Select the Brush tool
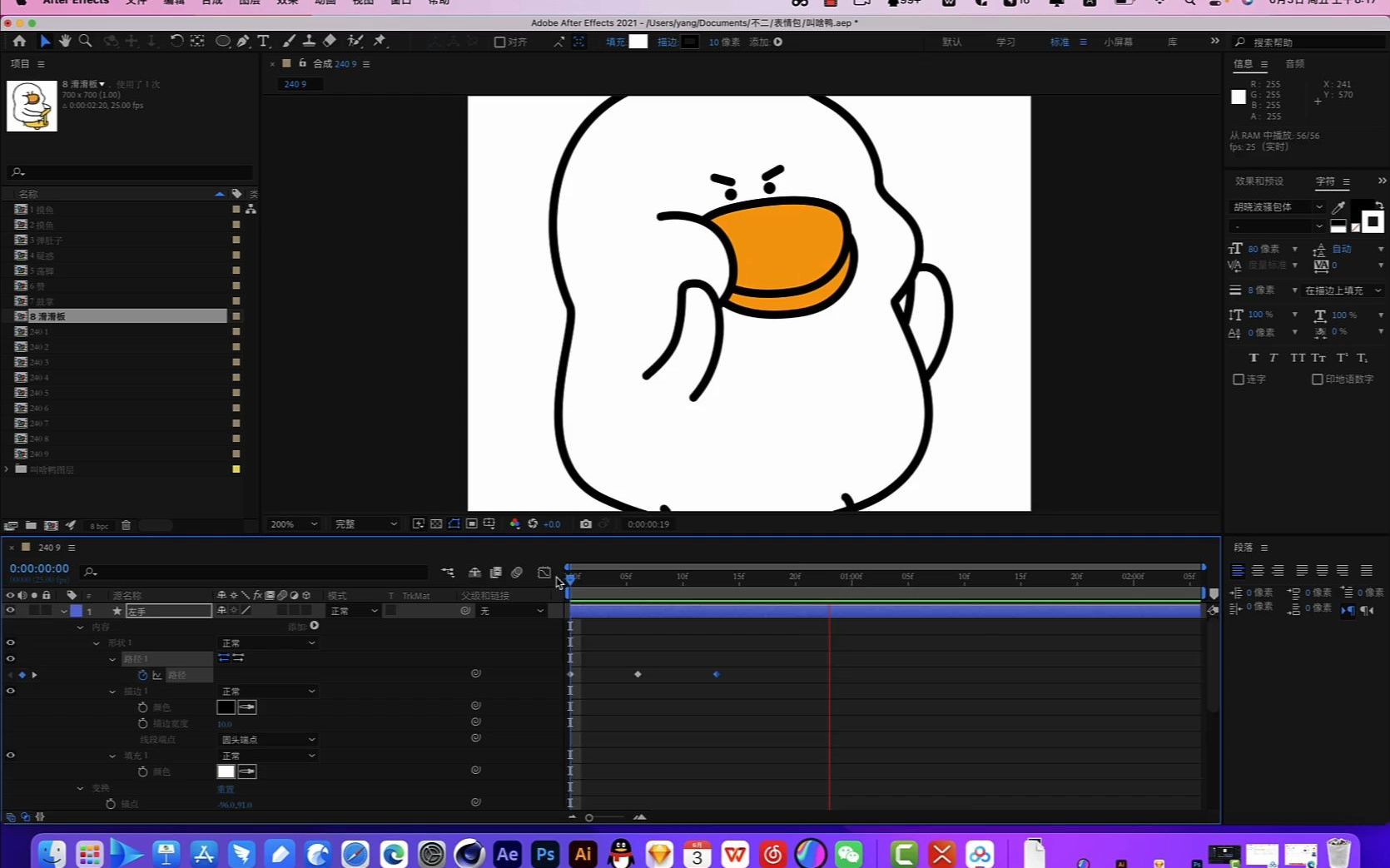The height and width of the screenshot is (868, 1390). pyautogui.click(x=289, y=41)
